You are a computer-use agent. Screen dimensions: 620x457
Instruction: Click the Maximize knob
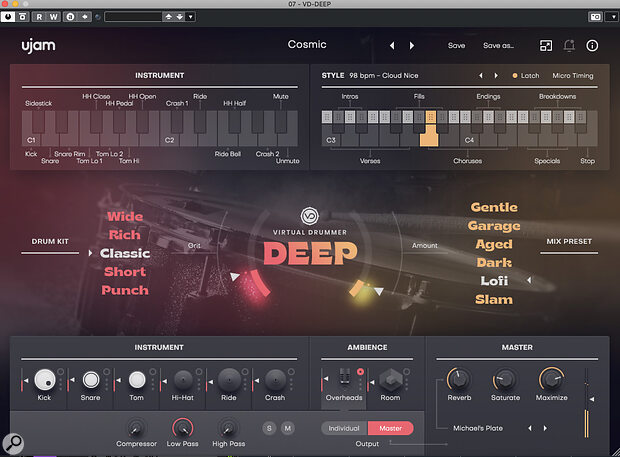[552, 379]
